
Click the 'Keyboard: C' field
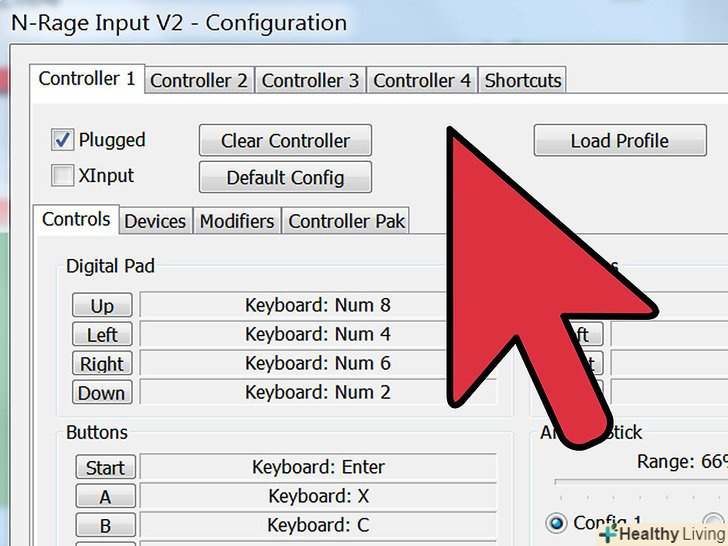318,525
